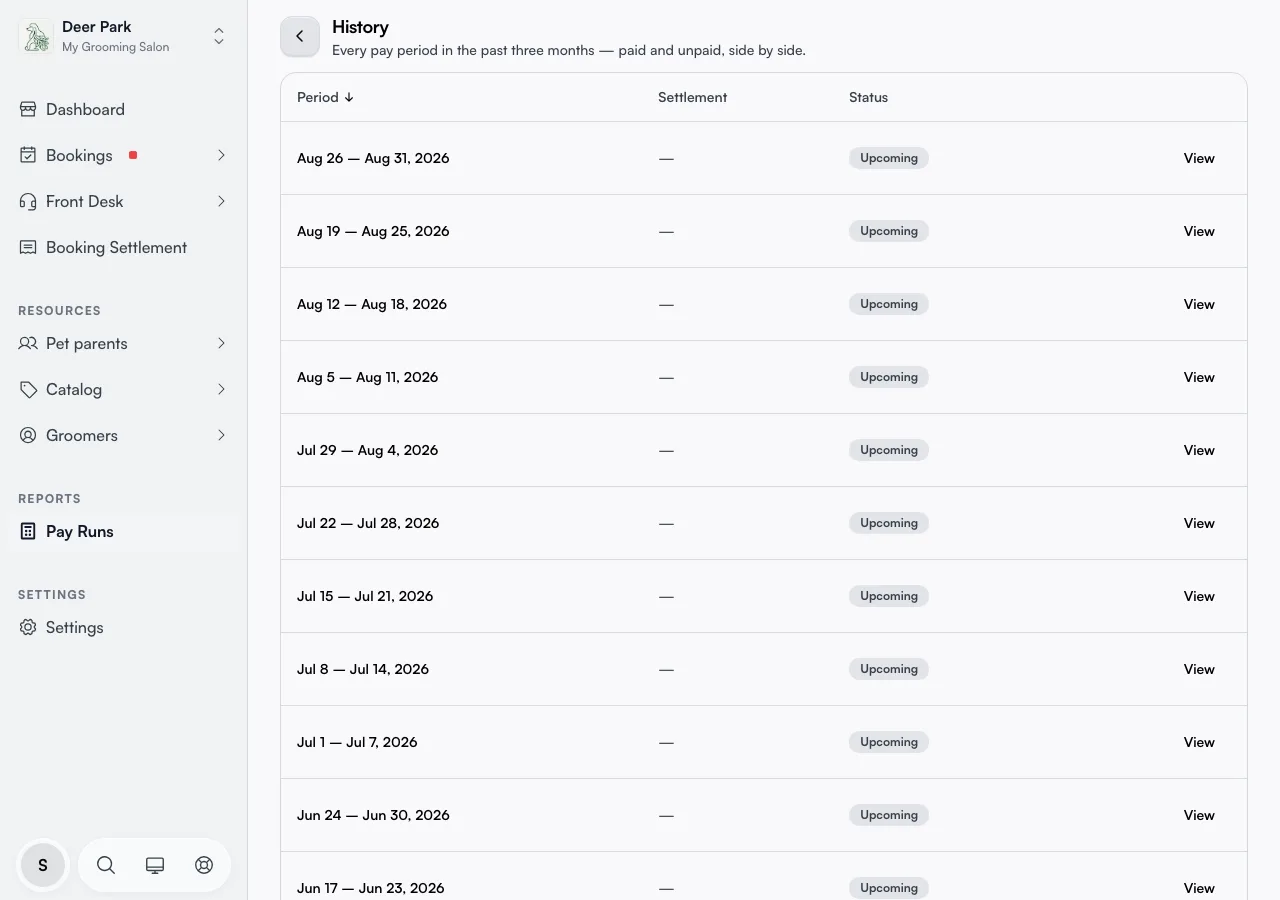
Task: Click the lifebuoy help icon
Action: click(x=204, y=865)
